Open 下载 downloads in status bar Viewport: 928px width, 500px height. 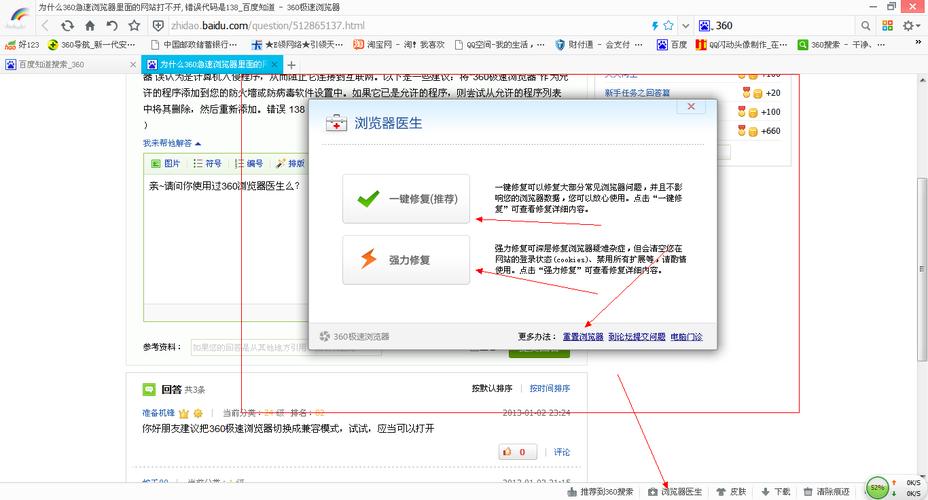[776, 492]
